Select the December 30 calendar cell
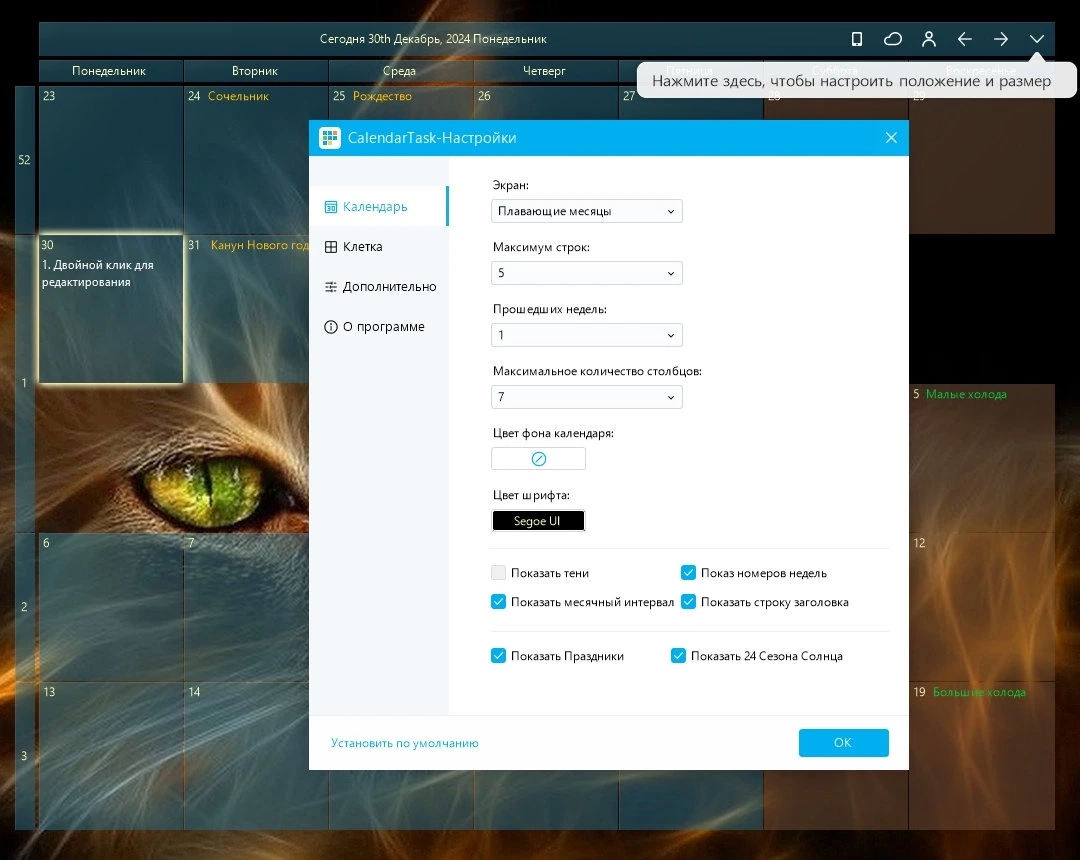The width and height of the screenshot is (1080, 860). 111,308
